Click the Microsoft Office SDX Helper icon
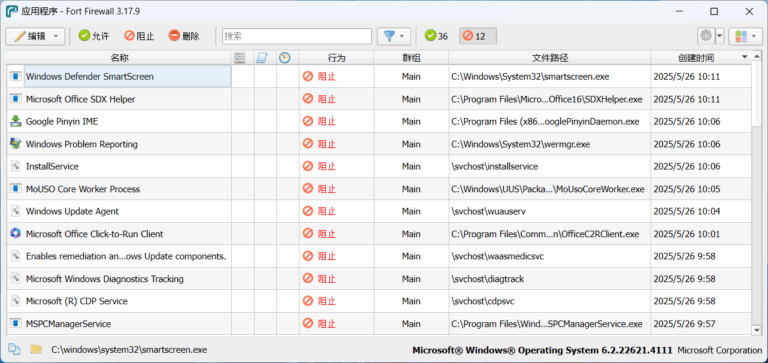This screenshot has height=363, width=768. (x=16, y=99)
